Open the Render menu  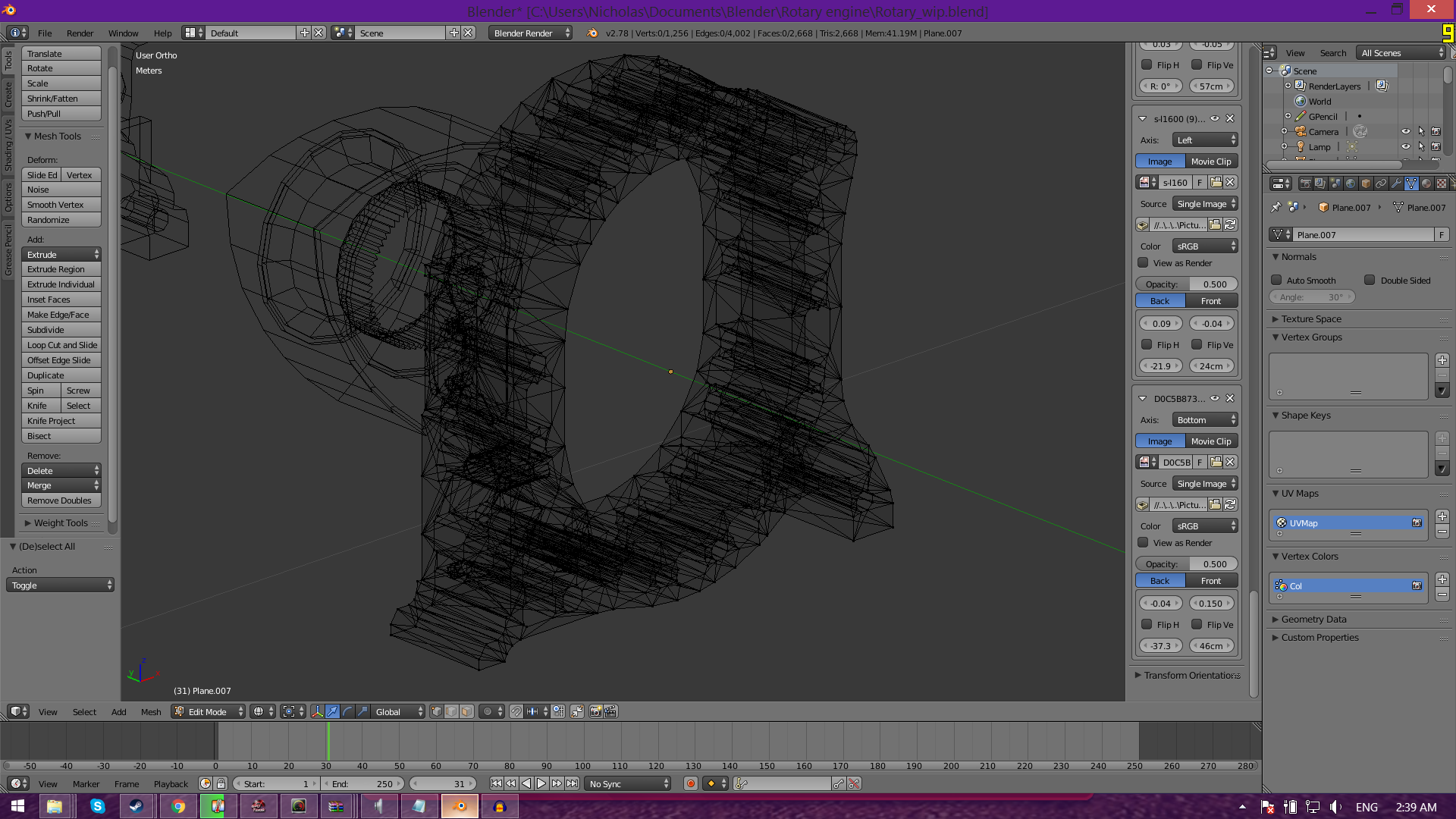coord(80,33)
